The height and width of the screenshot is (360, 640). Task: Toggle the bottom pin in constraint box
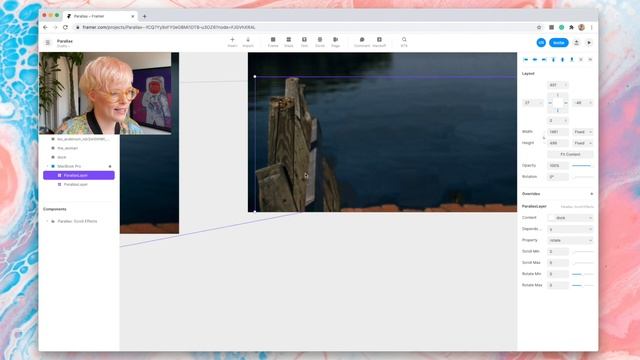558,111
